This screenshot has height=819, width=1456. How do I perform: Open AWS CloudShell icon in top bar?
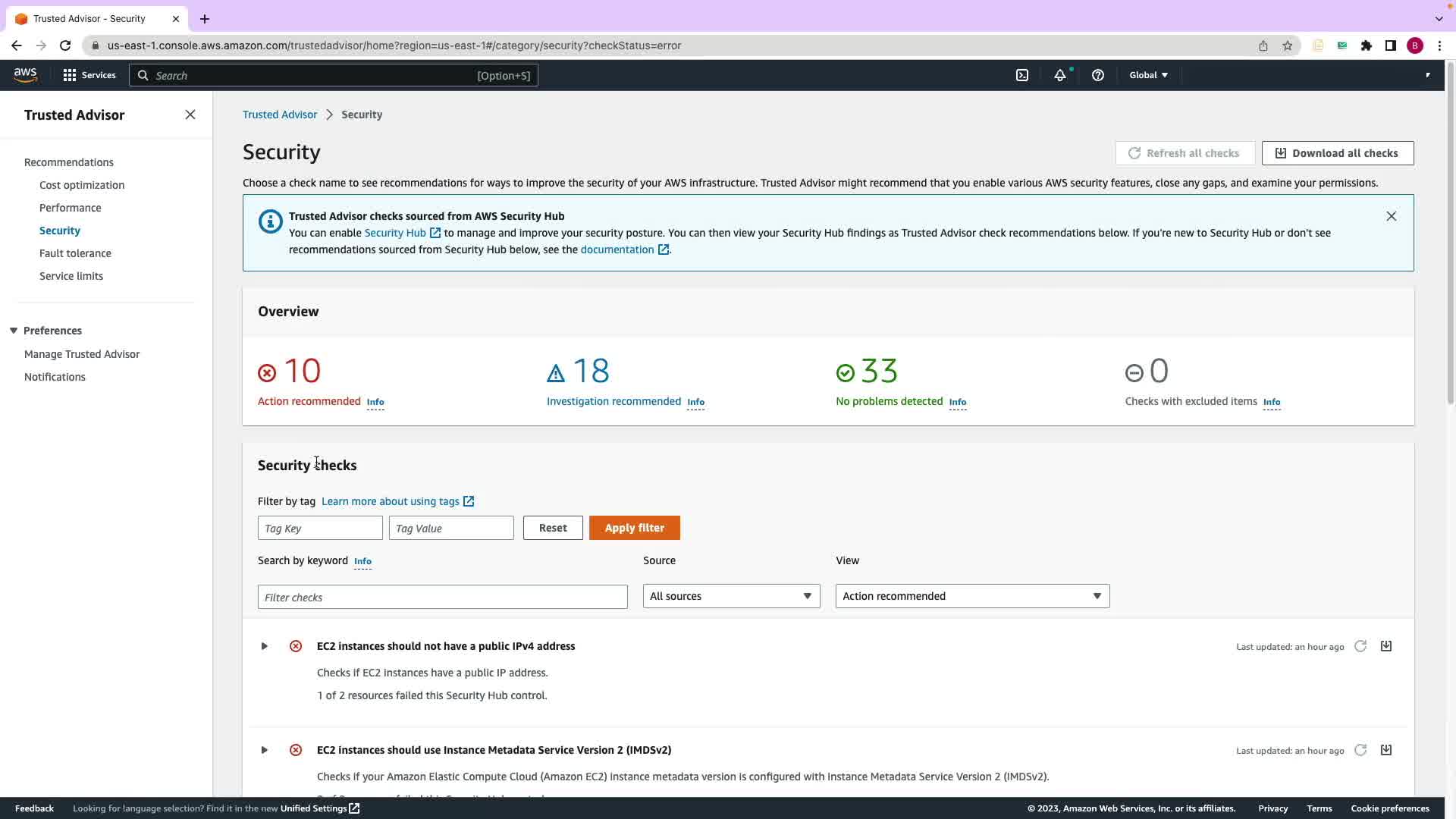tap(1022, 75)
